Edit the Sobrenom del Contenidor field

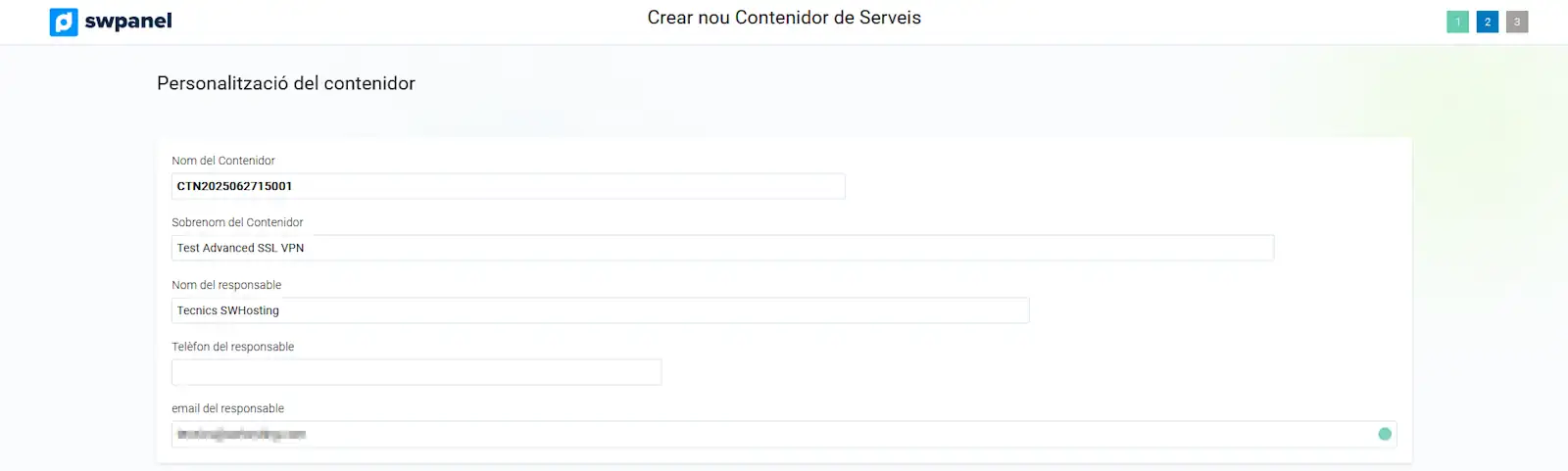tap(722, 248)
